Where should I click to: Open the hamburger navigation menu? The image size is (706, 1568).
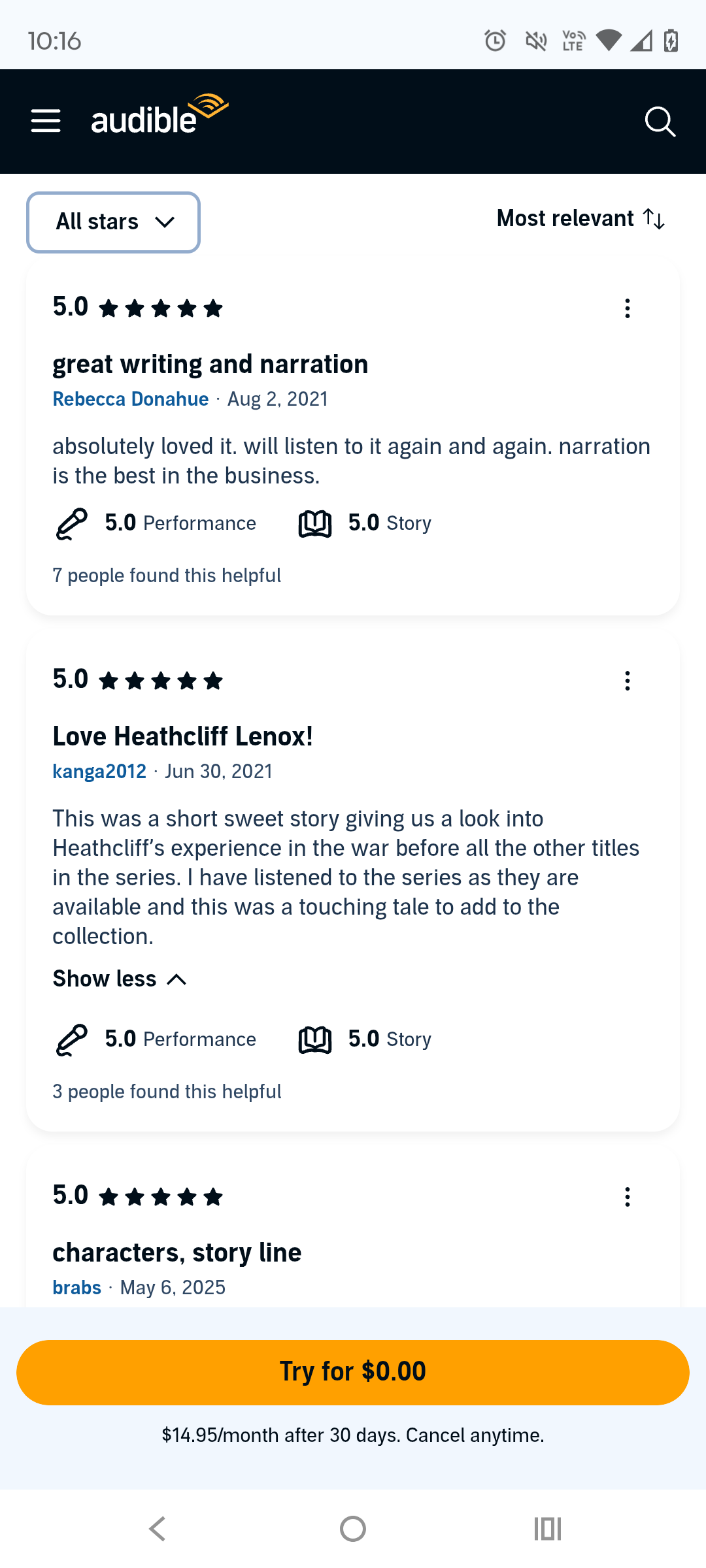(46, 122)
